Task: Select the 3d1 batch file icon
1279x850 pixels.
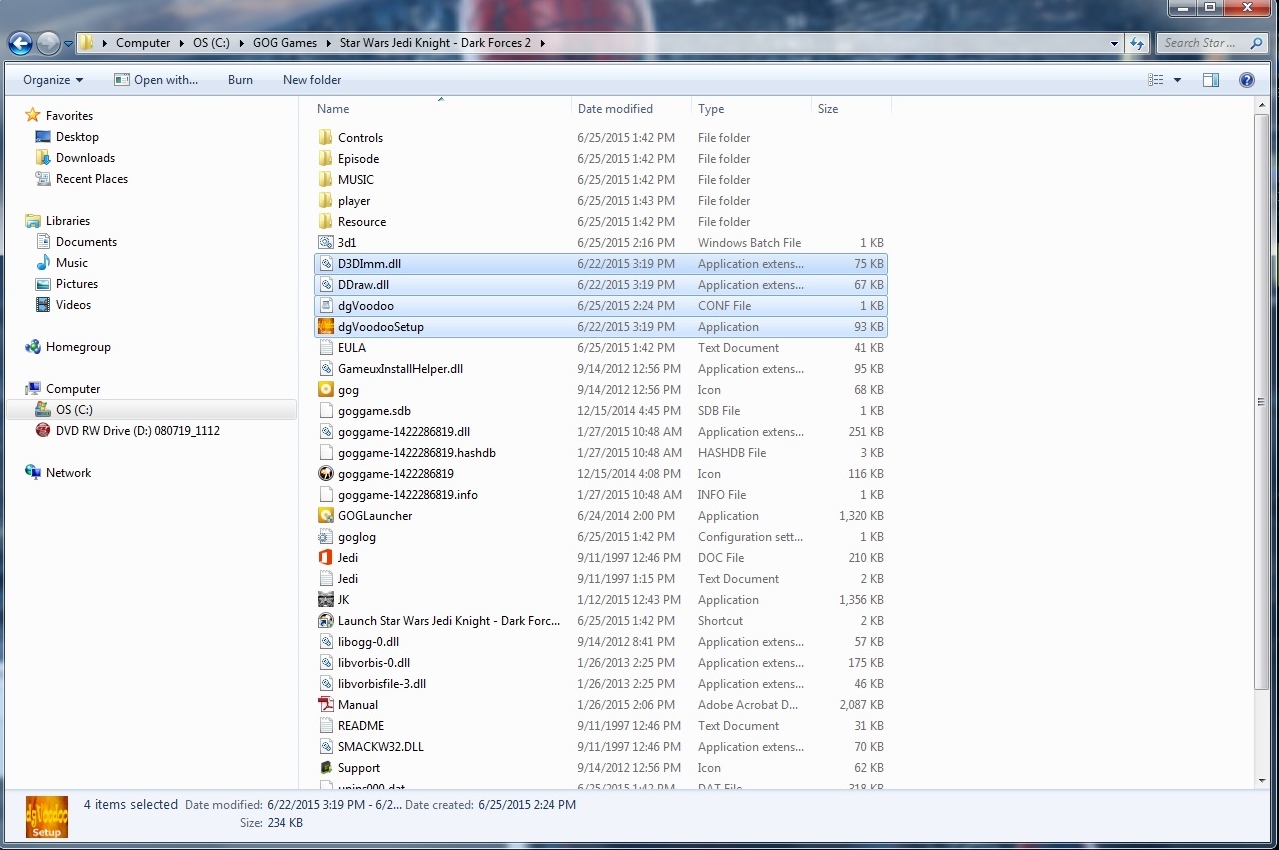Action: 325,243
